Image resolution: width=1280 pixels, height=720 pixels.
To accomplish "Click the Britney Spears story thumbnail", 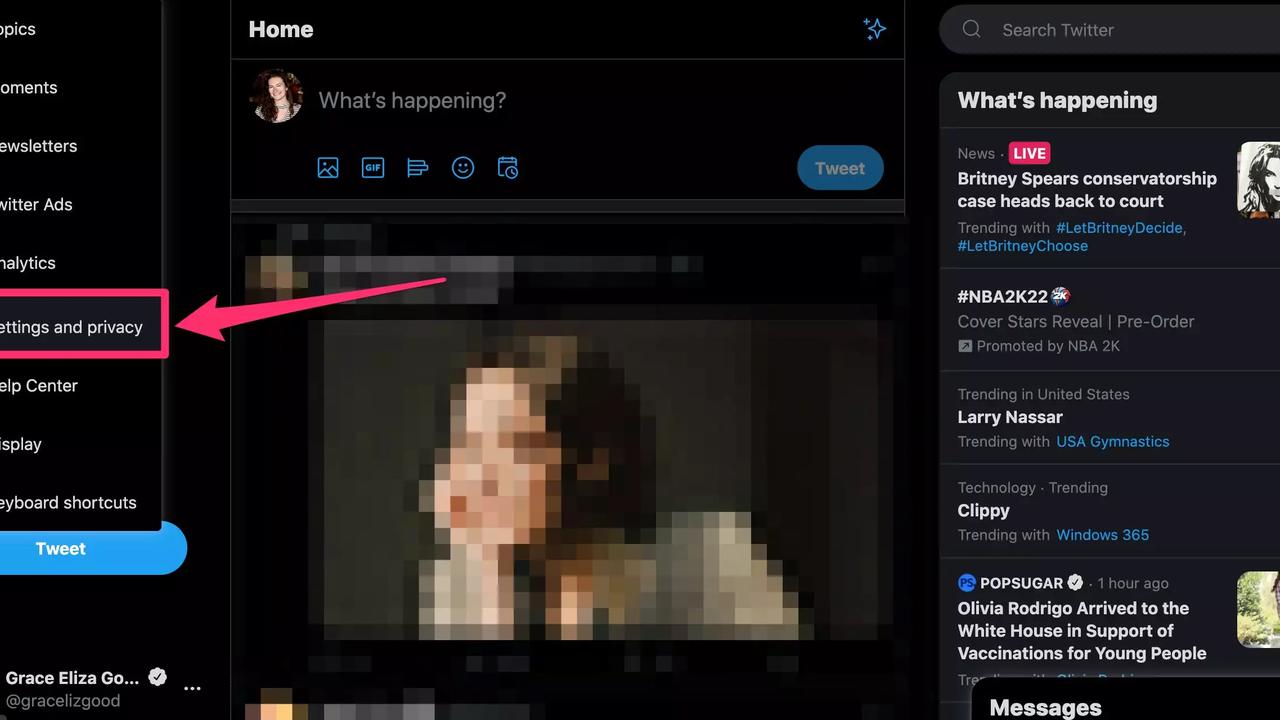I will [x=1259, y=180].
